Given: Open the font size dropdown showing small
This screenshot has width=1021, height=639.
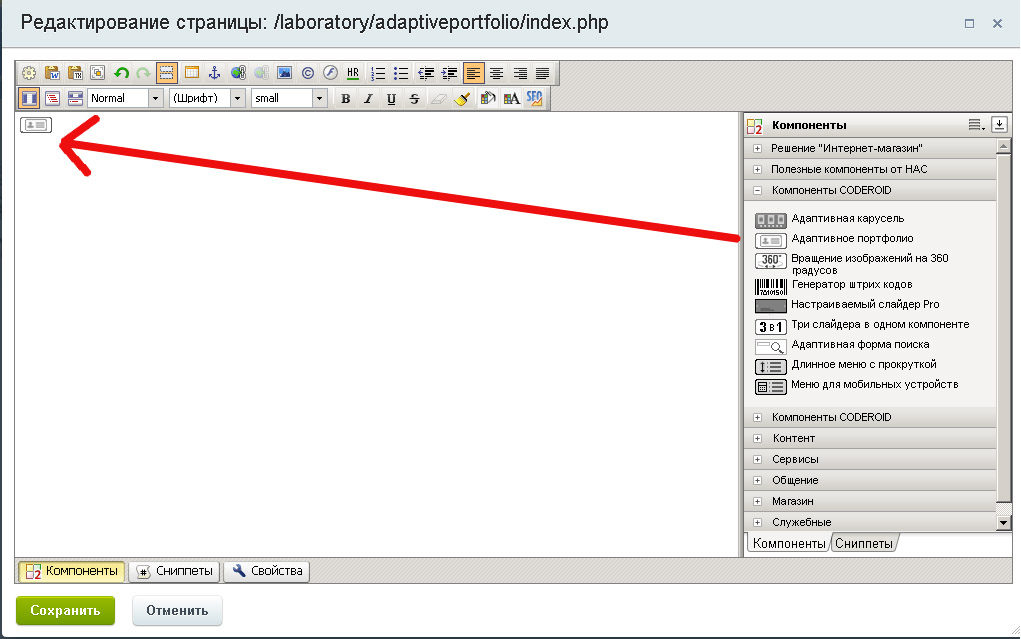Looking at the screenshot, I should click(x=320, y=98).
